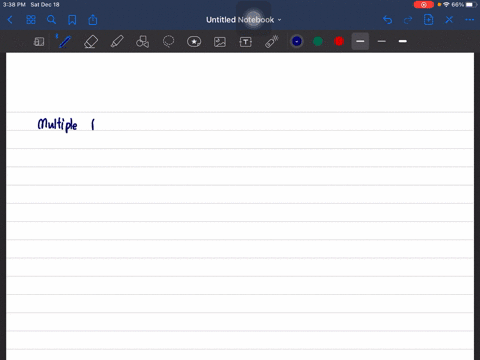Viewport: 480px width, 360px height.
Task: Open the Elements sticker tool
Action: point(194,42)
